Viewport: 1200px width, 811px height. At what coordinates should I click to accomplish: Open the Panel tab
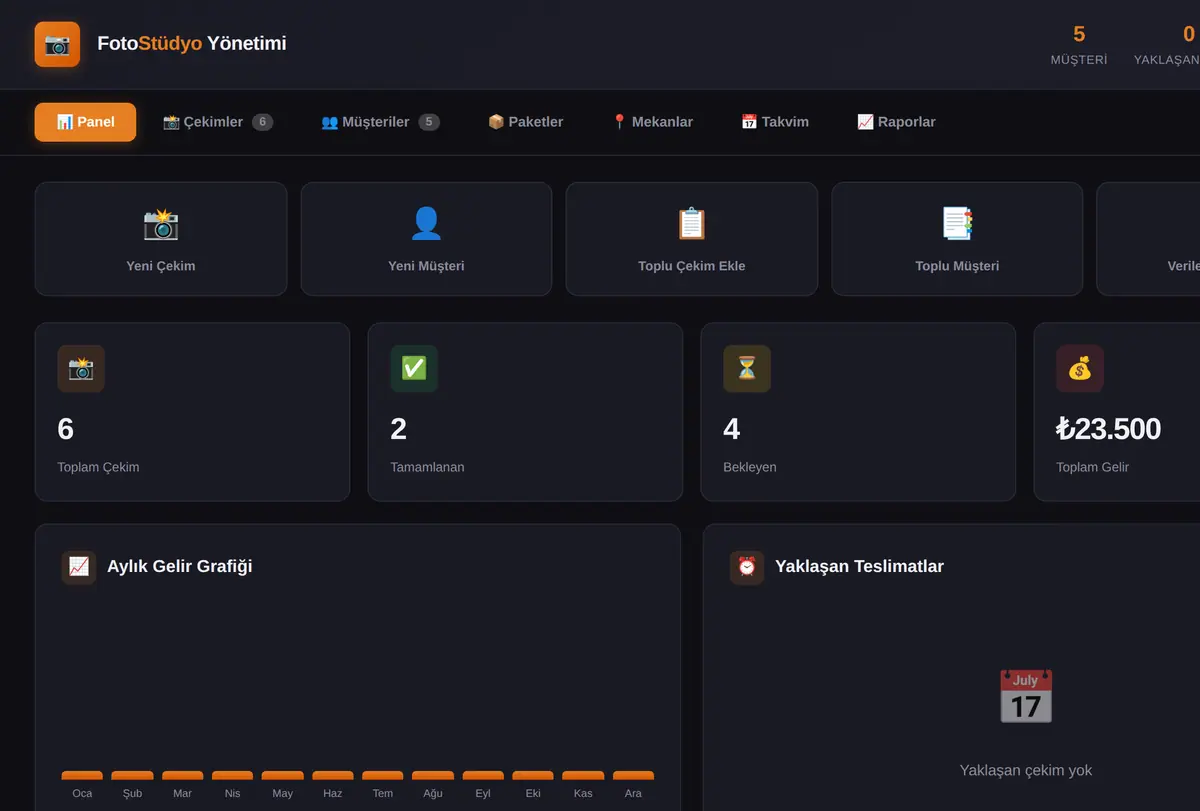85,122
